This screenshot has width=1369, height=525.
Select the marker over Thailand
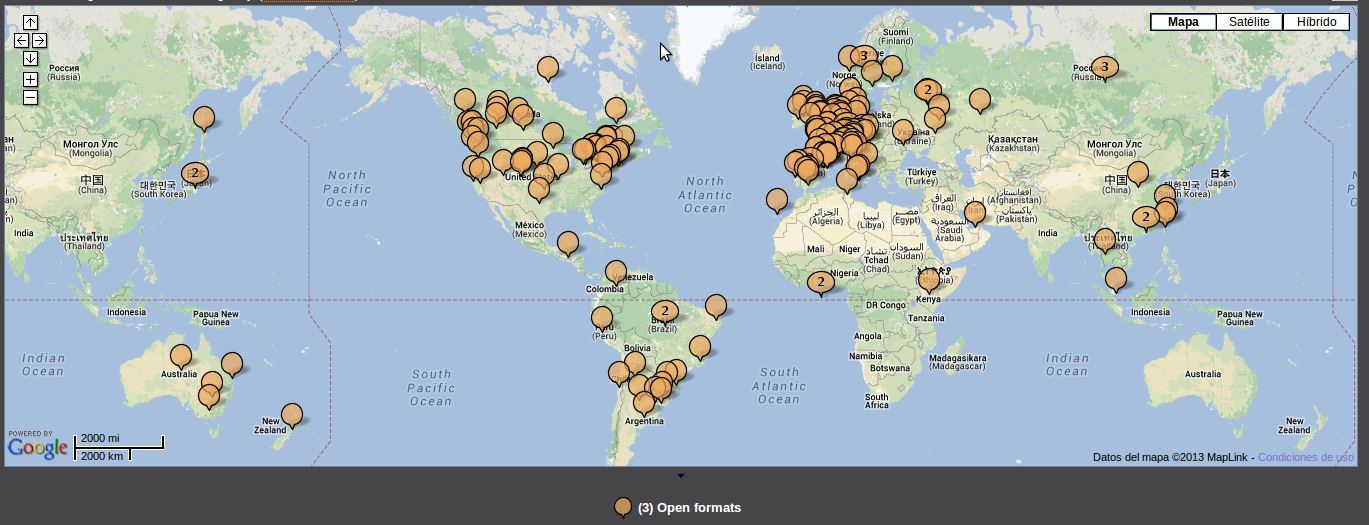pos(1105,240)
